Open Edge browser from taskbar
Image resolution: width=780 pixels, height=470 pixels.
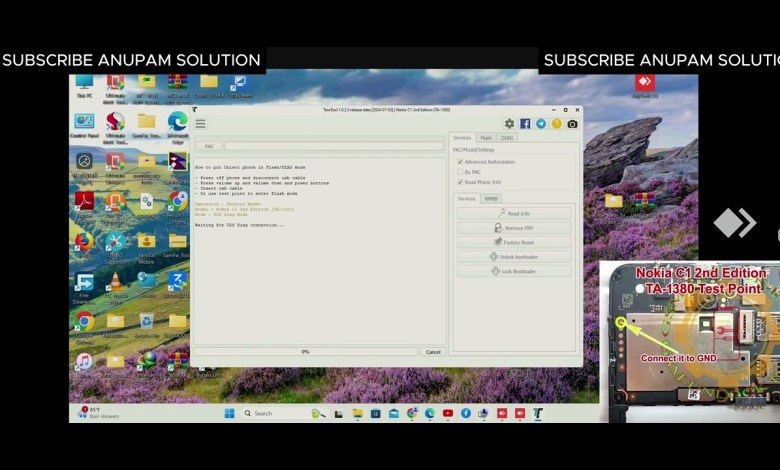[x=430, y=413]
